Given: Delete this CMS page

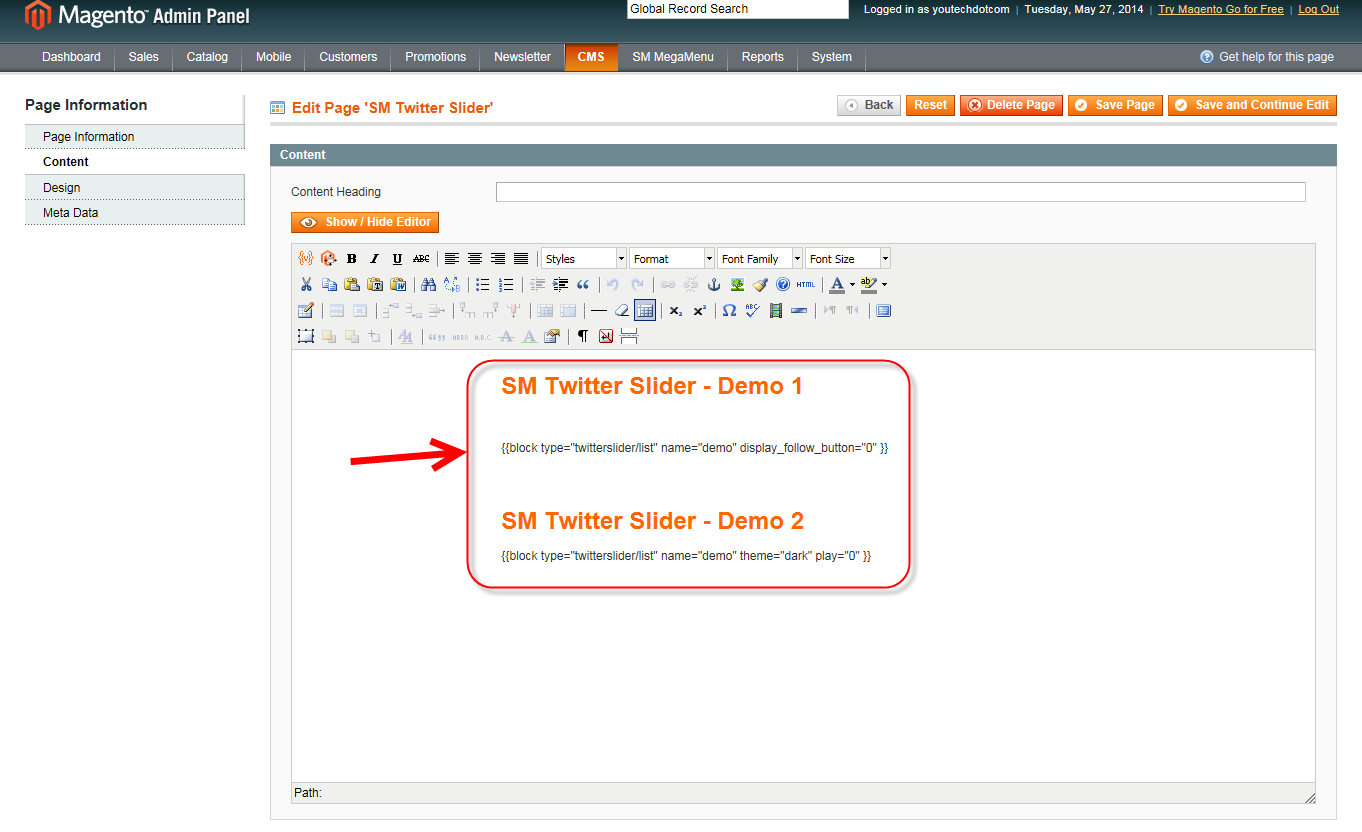Looking at the screenshot, I should [x=1011, y=105].
